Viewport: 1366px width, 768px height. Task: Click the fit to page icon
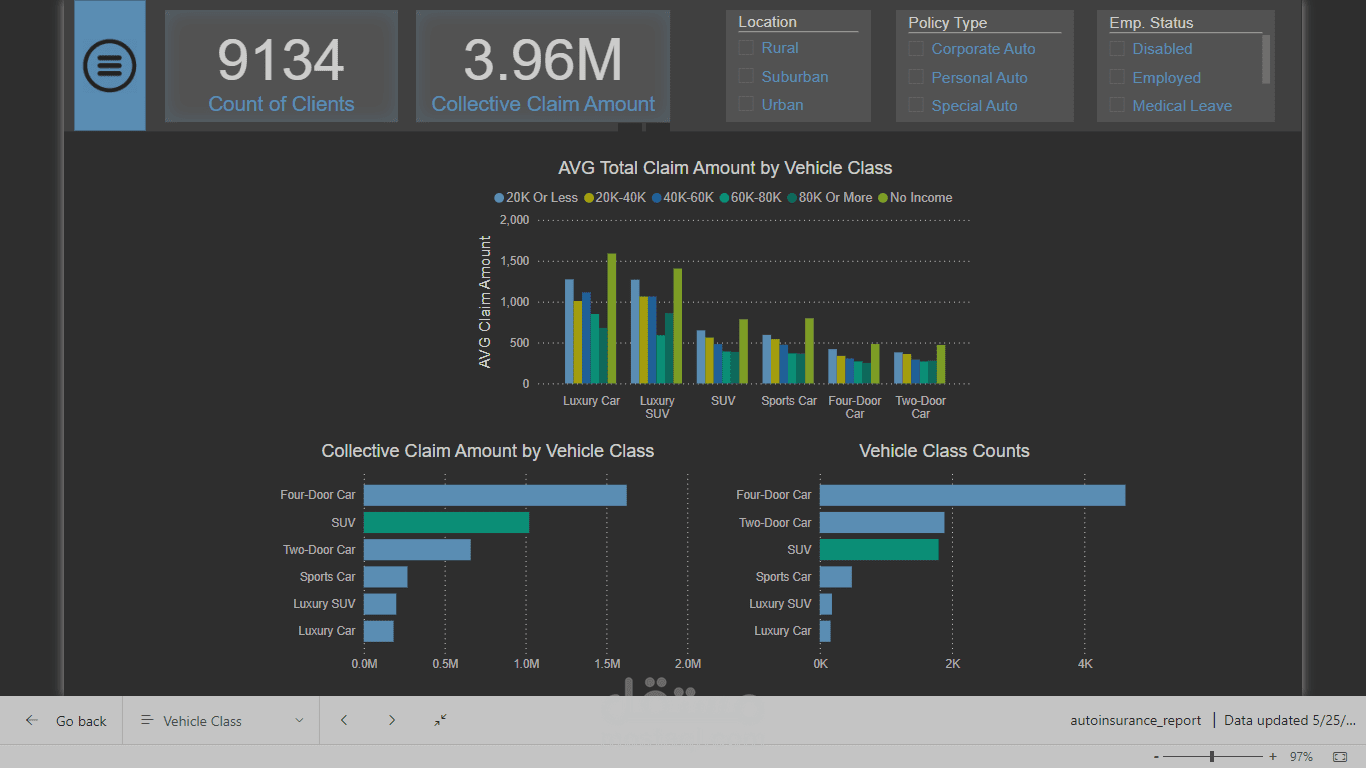(x=1340, y=757)
